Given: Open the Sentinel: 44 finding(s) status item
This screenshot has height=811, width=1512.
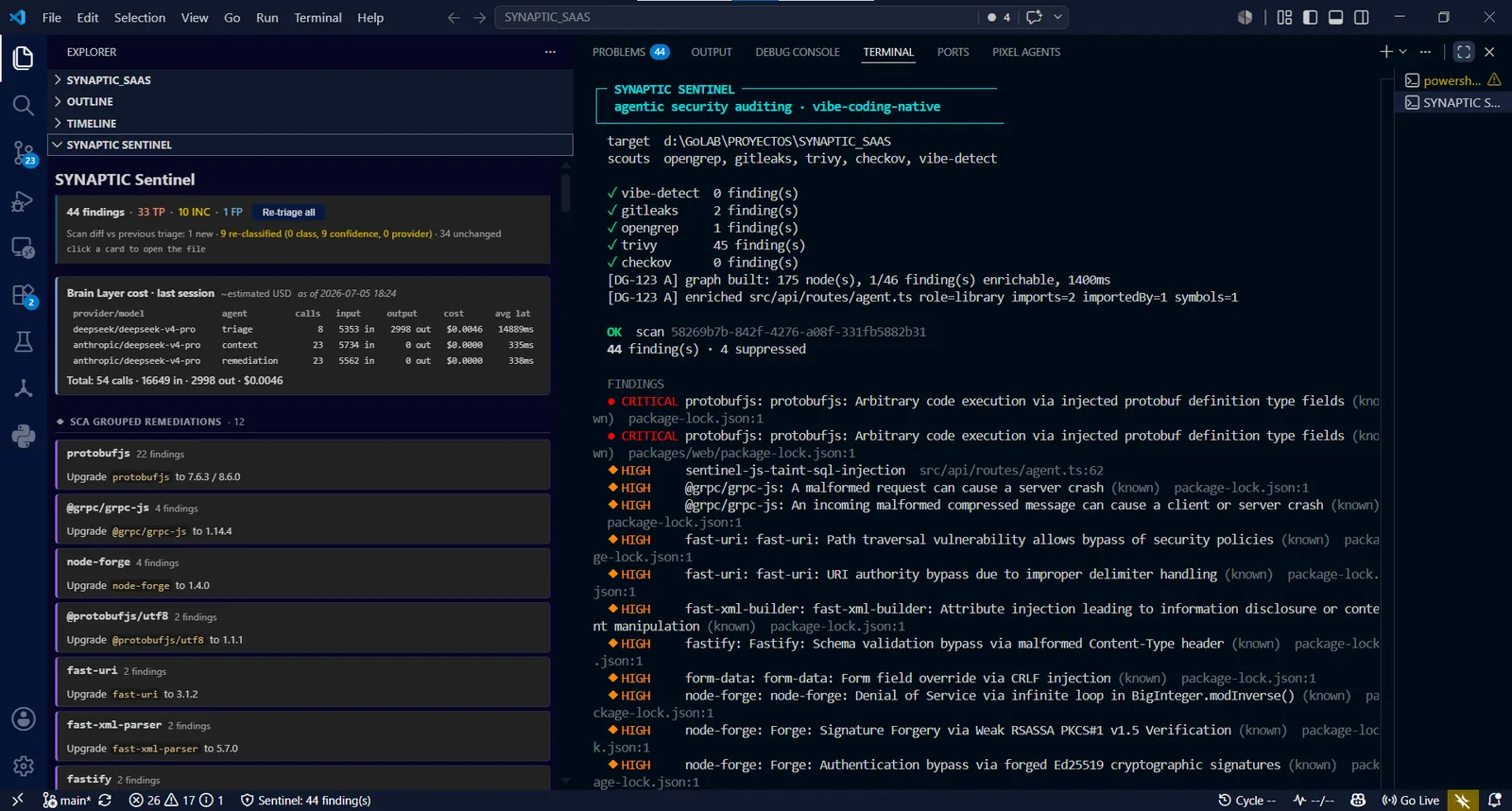Looking at the screenshot, I should [305, 800].
